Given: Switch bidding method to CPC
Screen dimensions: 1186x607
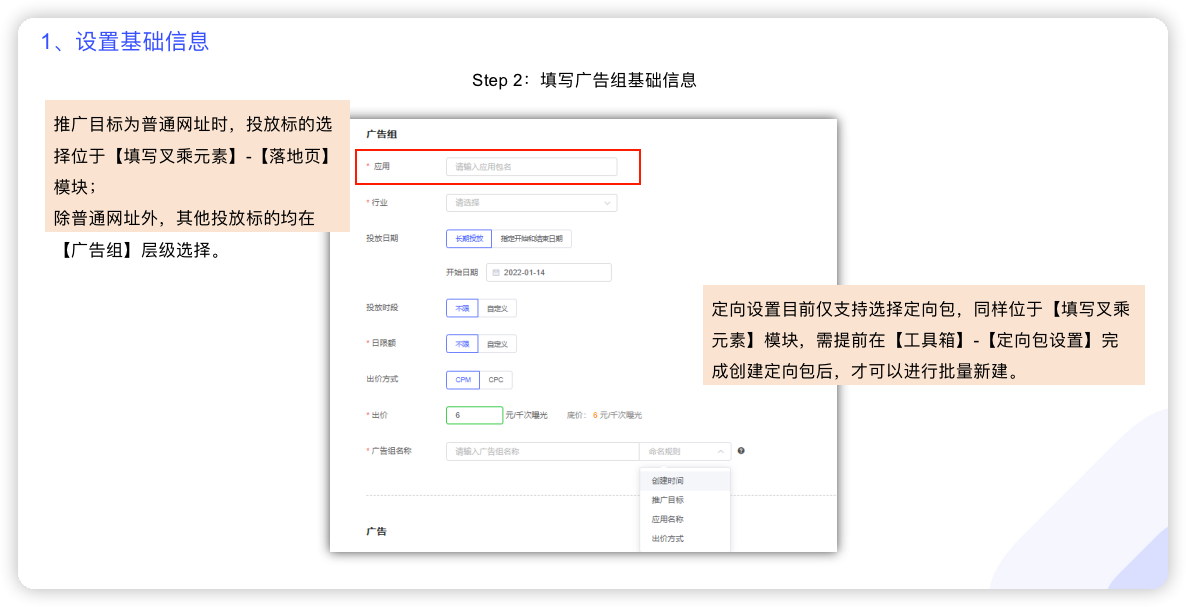Looking at the screenshot, I should pos(496,380).
